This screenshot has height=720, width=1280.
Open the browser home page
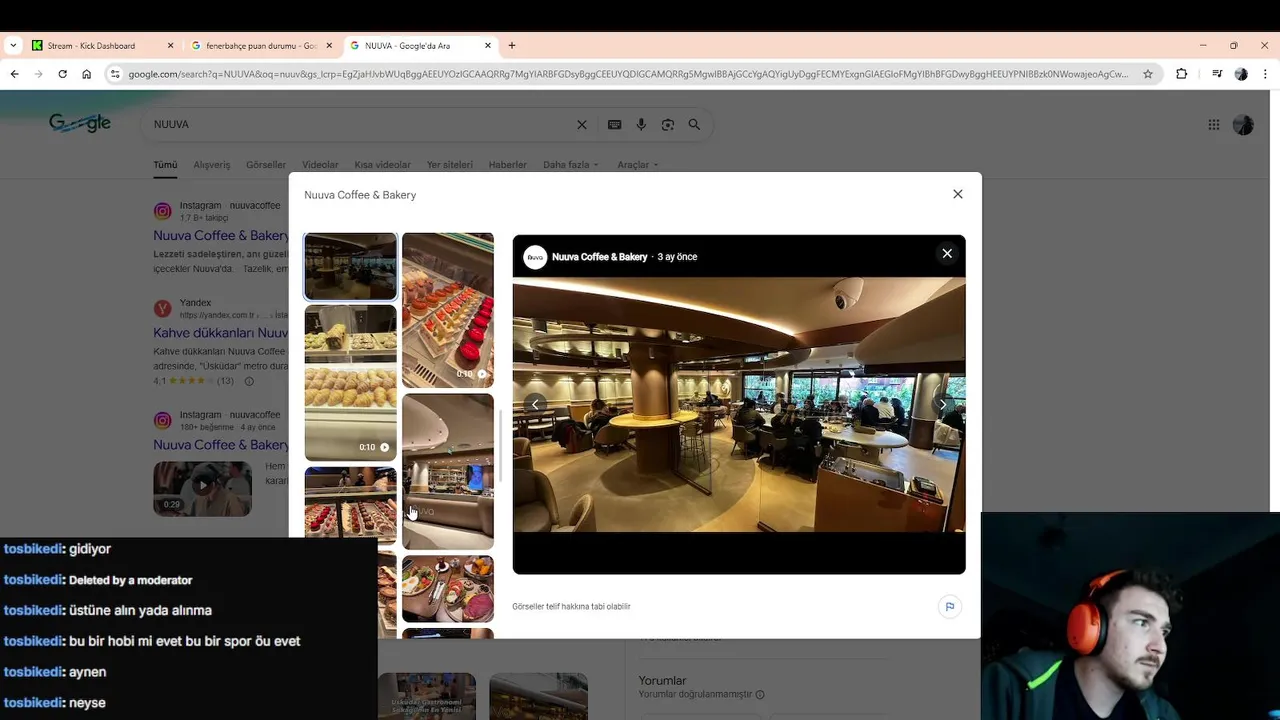(87, 74)
